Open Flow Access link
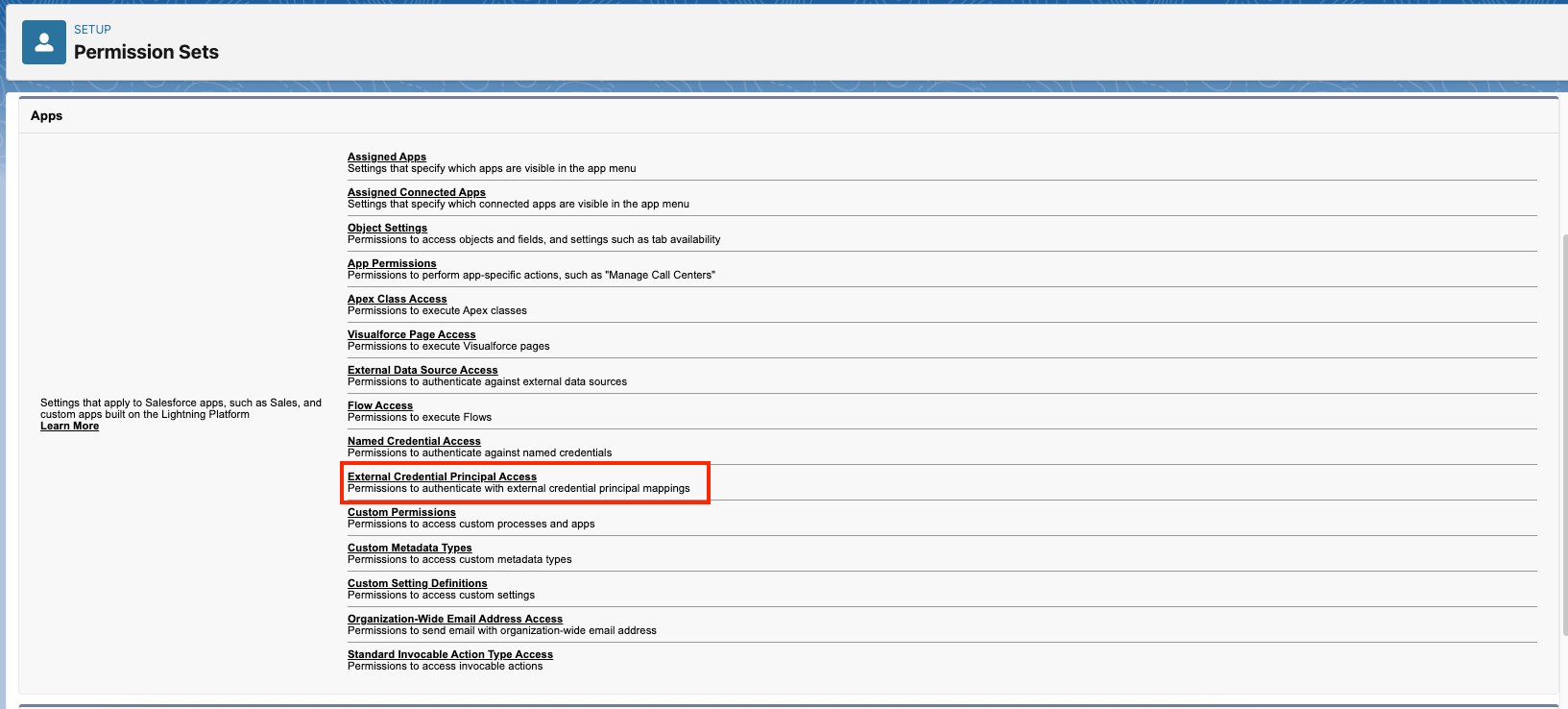The width and height of the screenshot is (1568, 709). click(380, 405)
